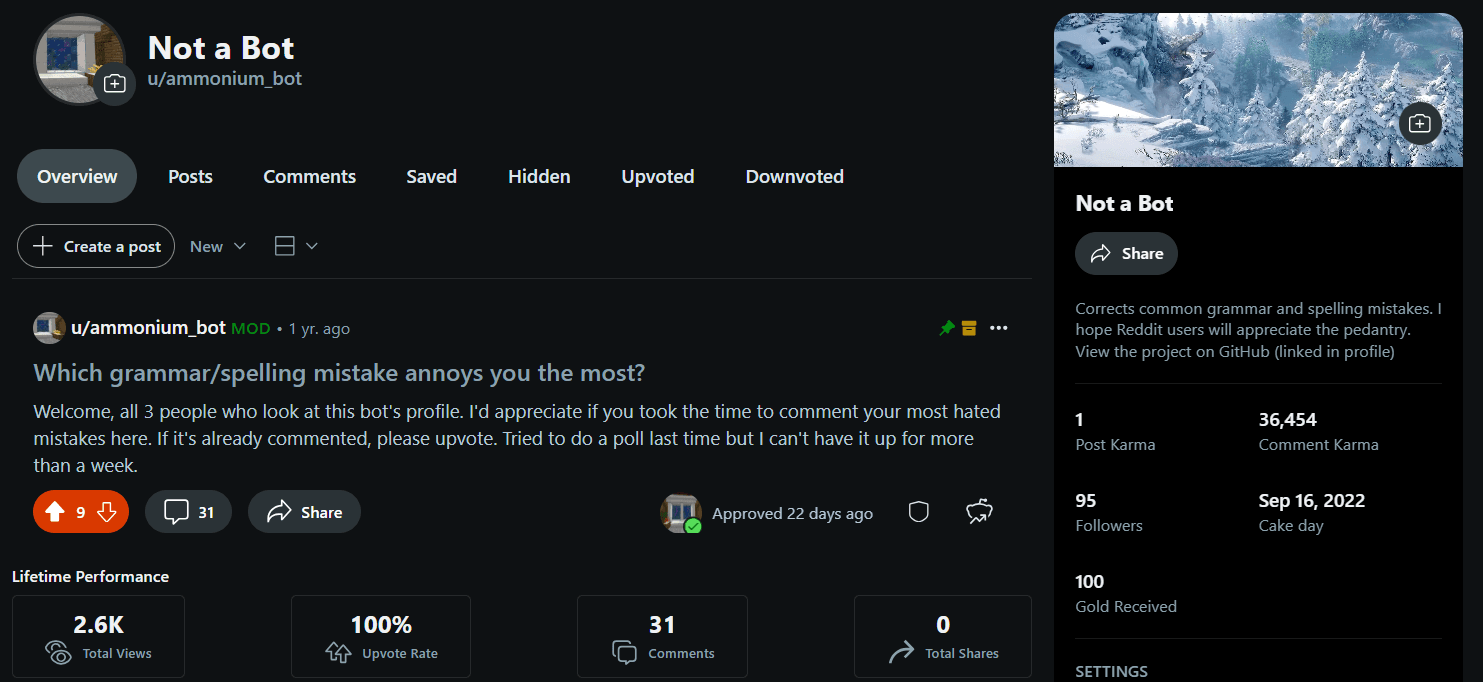The height and width of the screenshot is (682, 1483).
Task: Click the sidebar bio description text
Action: coord(1258,330)
